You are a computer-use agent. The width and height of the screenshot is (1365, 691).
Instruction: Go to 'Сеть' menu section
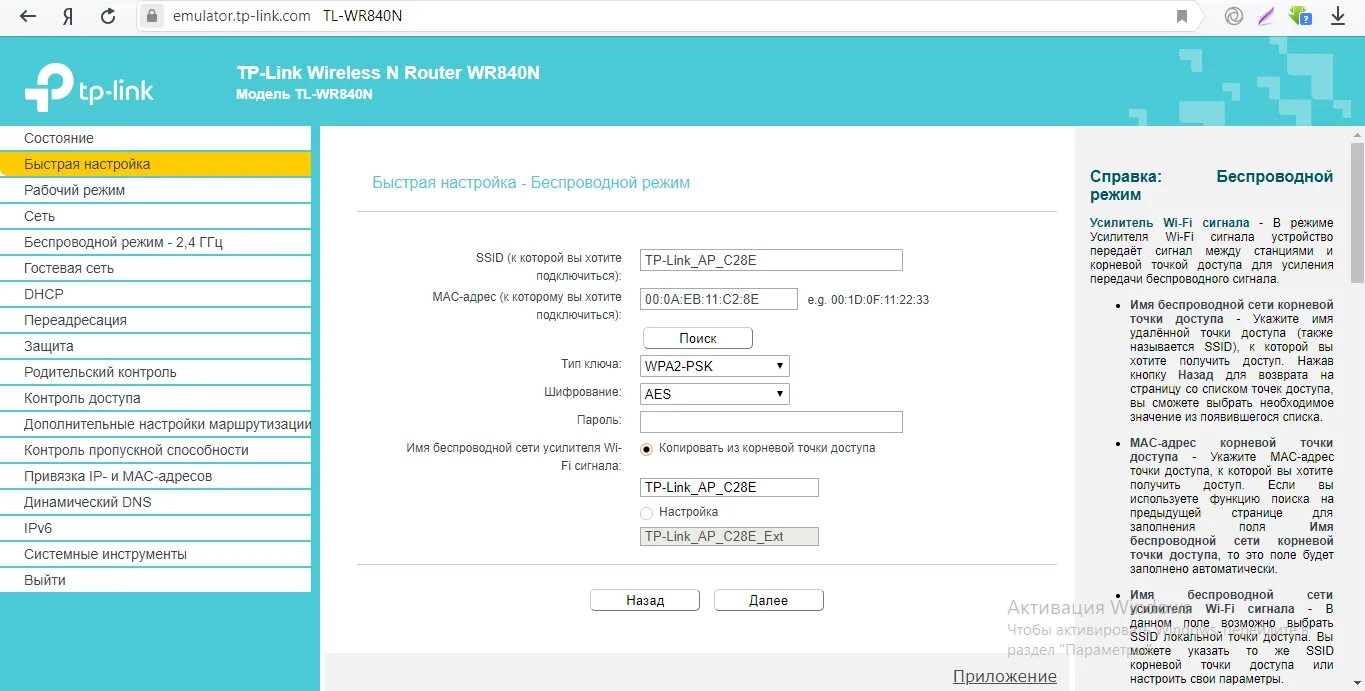click(155, 216)
